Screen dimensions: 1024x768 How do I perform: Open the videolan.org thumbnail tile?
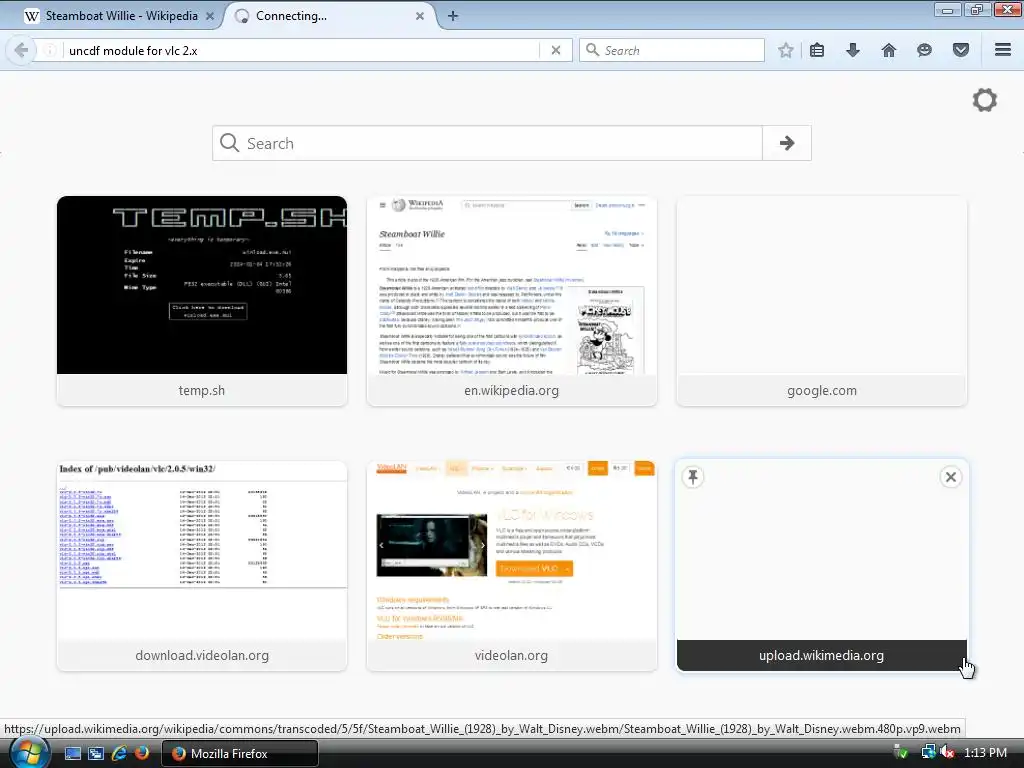coord(511,566)
